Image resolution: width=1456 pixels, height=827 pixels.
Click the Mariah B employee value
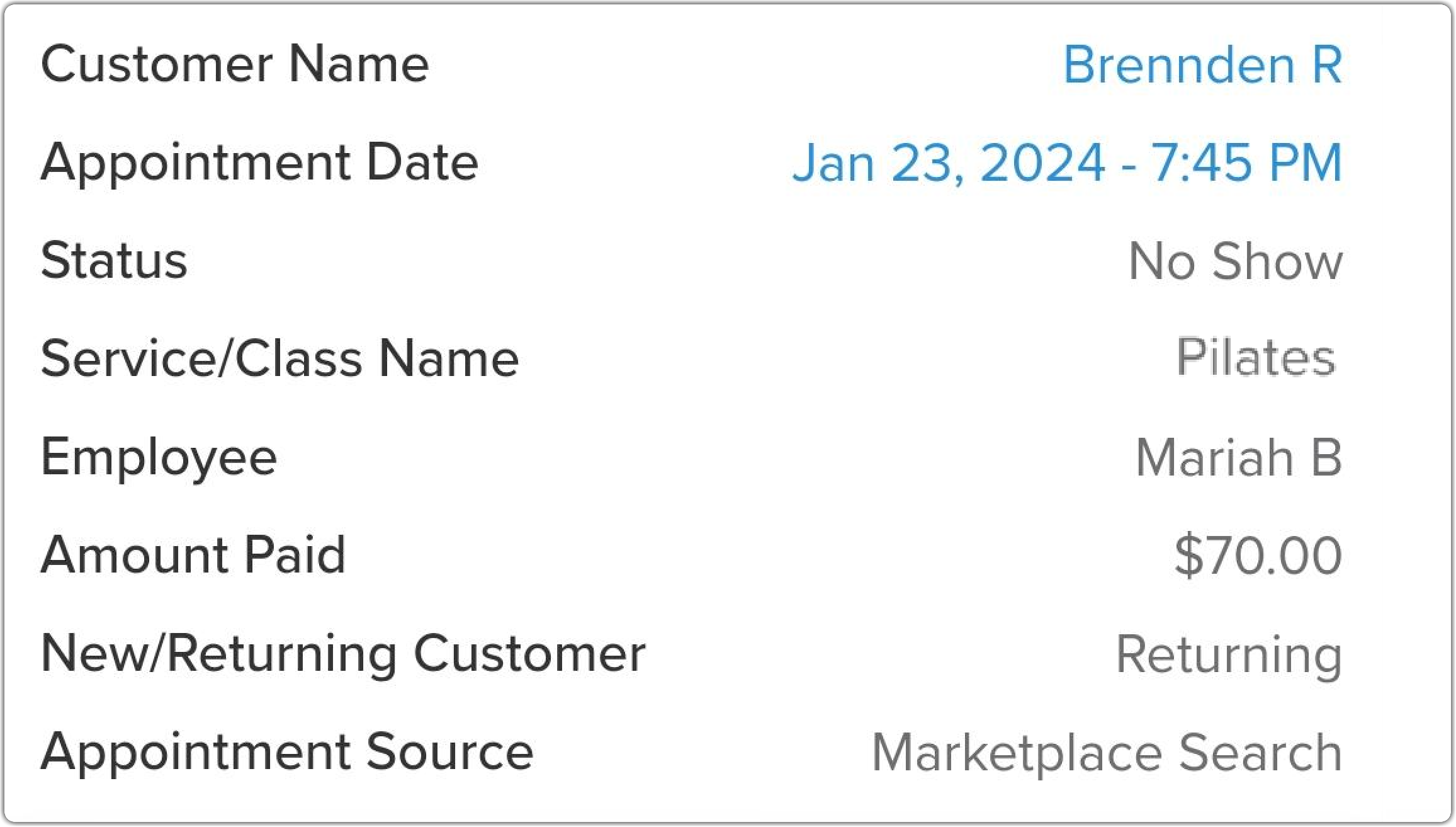(1239, 458)
